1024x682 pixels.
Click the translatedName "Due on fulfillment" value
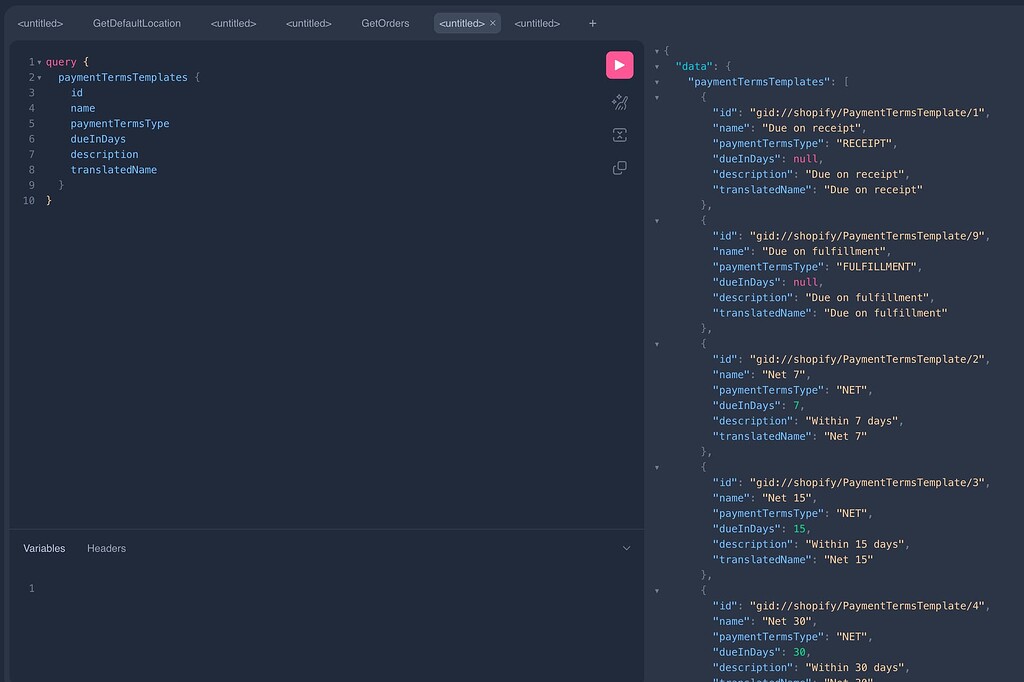point(886,313)
